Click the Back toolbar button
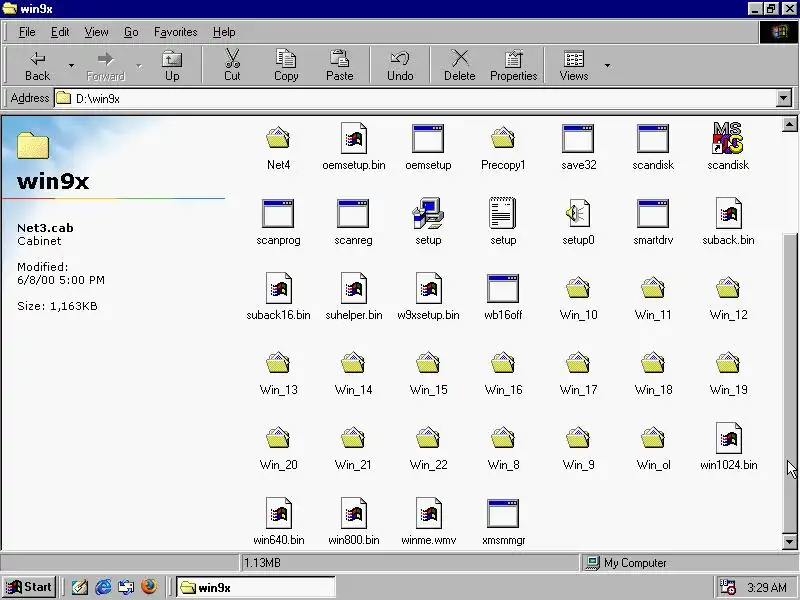The width and height of the screenshot is (800, 600). (x=37, y=66)
